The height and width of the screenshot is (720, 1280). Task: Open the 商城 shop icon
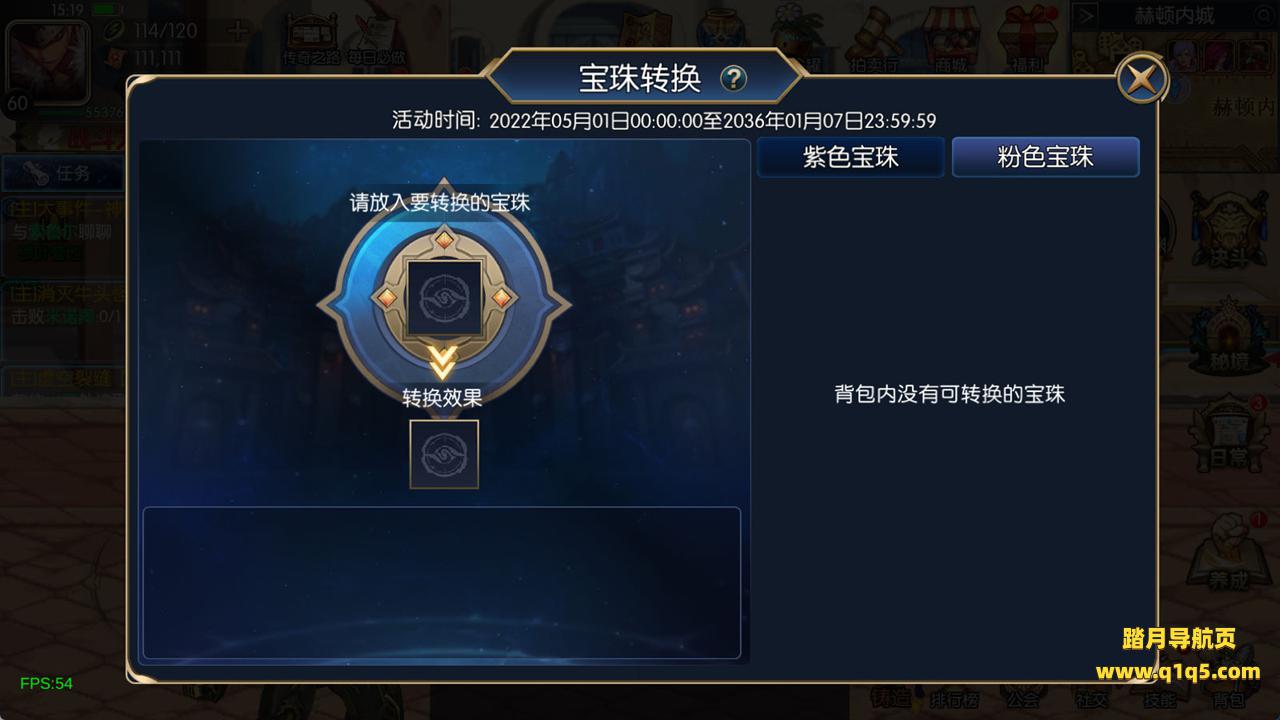[951, 38]
